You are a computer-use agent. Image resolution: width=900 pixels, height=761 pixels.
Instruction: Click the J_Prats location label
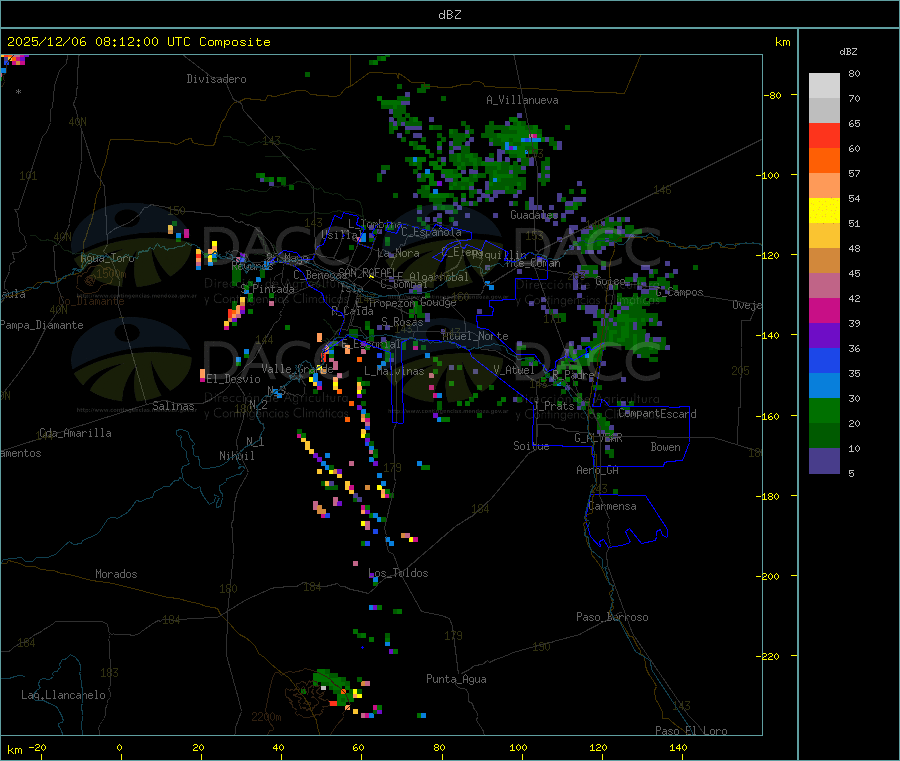click(554, 406)
